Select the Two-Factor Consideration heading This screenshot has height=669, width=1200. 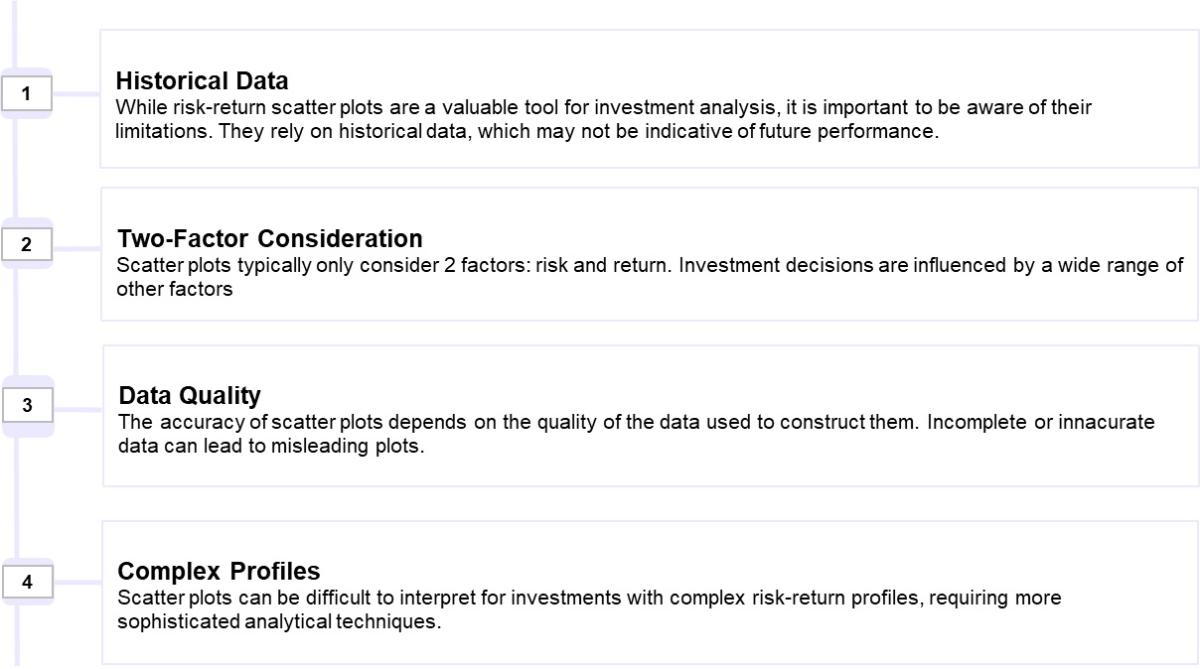270,239
